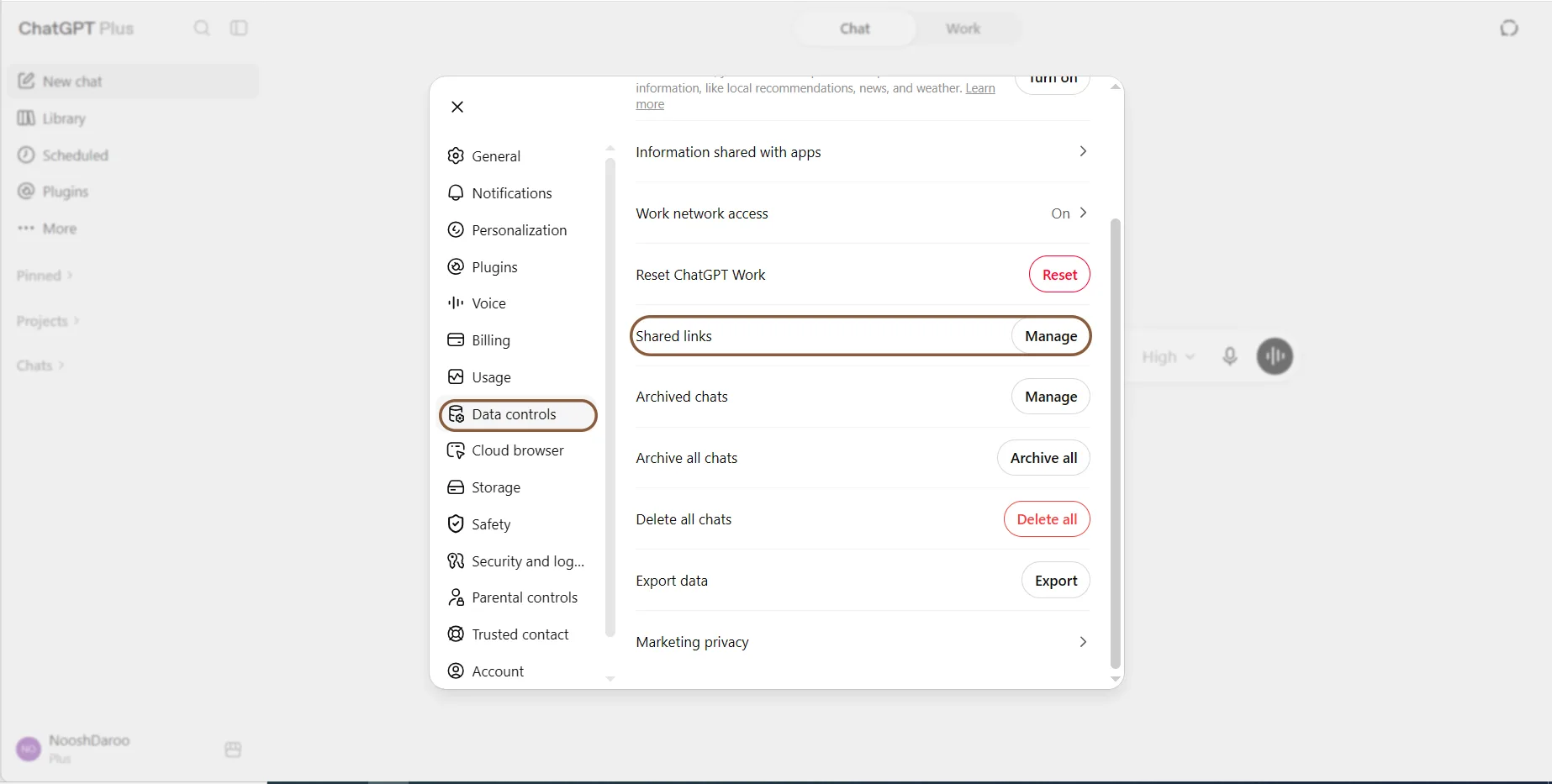1552x784 pixels.
Task: Click the 'Archive all chats' label
Action: click(686, 458)
